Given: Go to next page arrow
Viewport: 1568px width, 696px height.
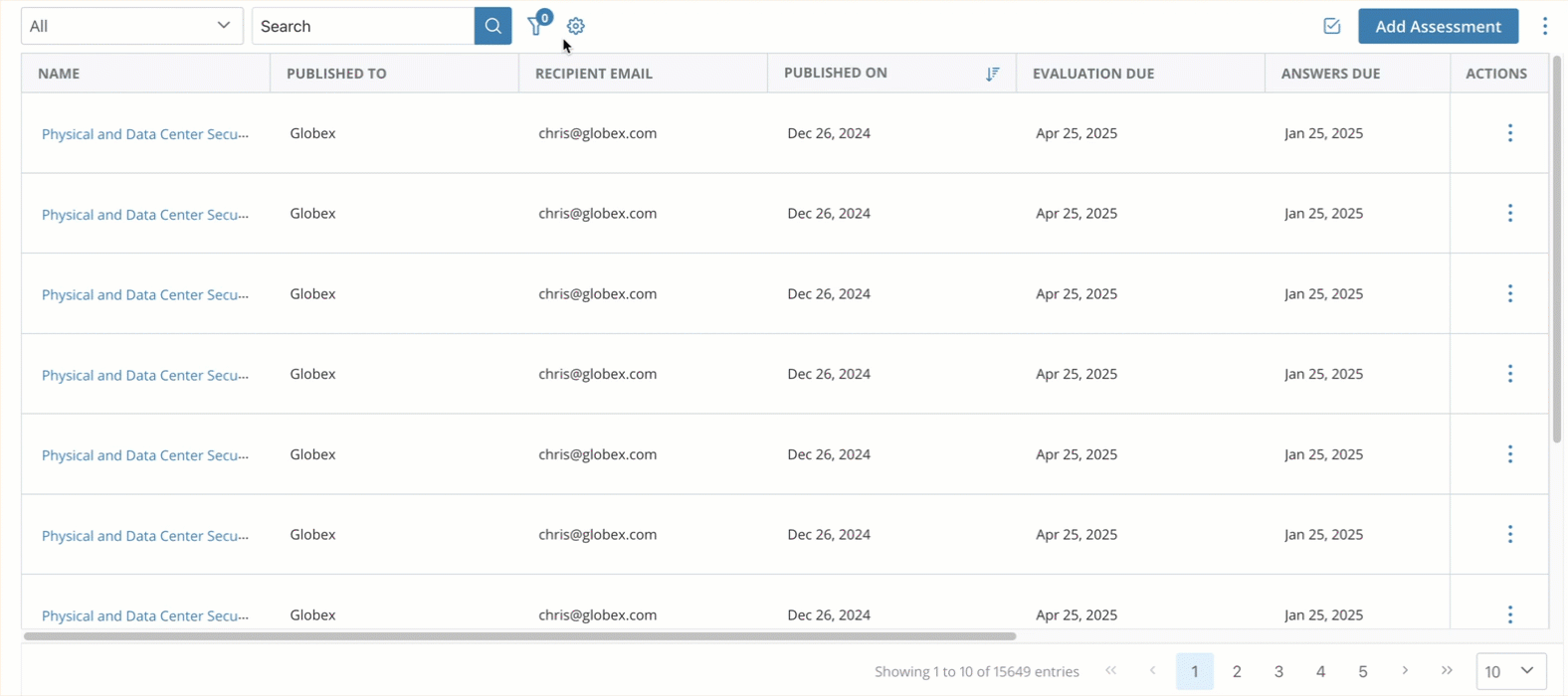Looking at the screenshot, I should [x=1405, y=671].
